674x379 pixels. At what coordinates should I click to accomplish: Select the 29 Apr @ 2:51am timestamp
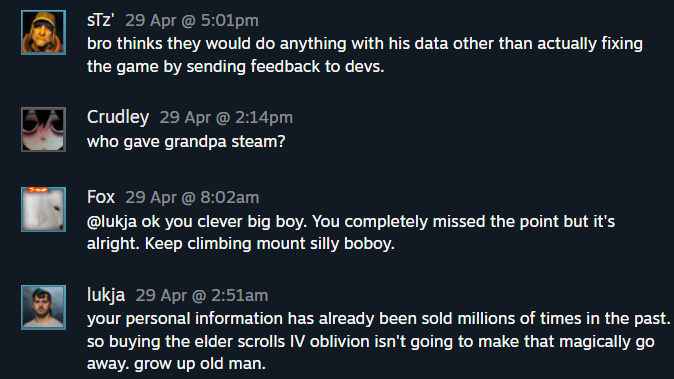pyautogui.click(x=202, y=296)
